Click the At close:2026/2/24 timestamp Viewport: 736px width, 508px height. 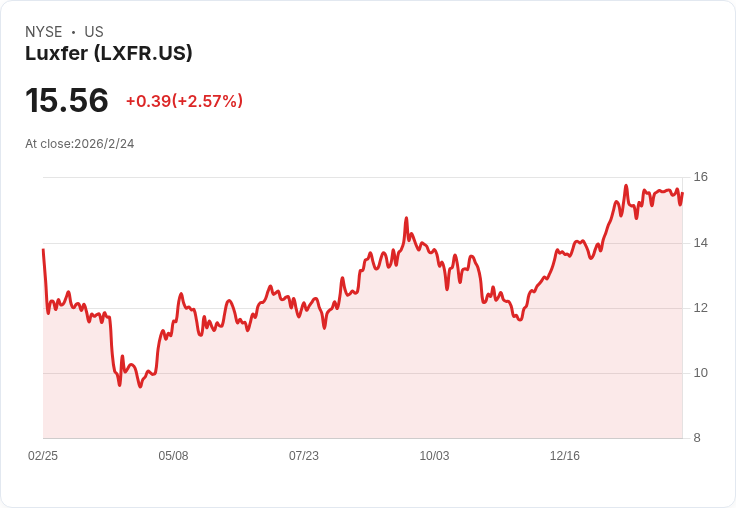coord(79,144)
